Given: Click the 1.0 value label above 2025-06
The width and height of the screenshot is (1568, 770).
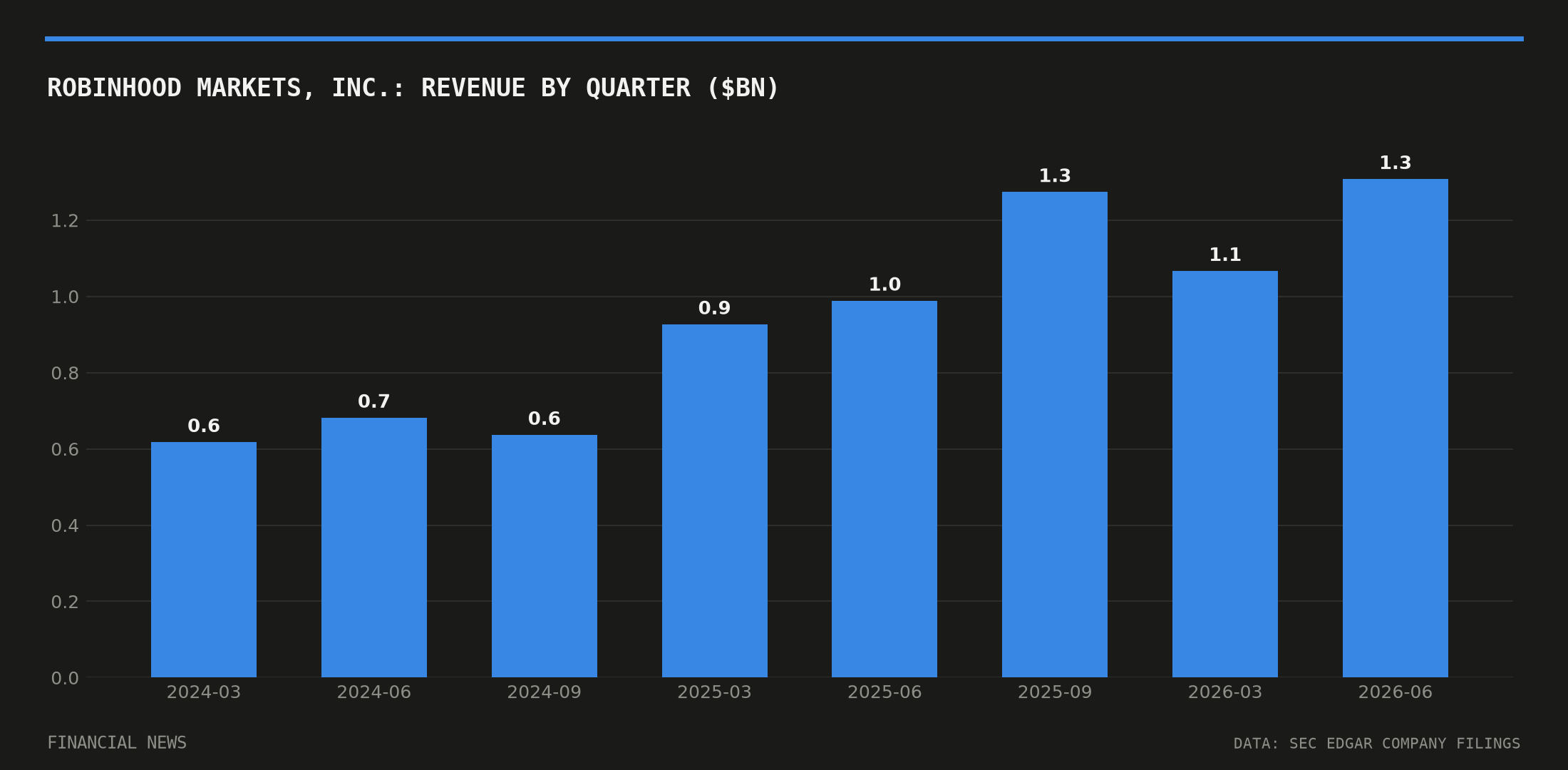Looking at the screenshot, I should coord(884,285).
